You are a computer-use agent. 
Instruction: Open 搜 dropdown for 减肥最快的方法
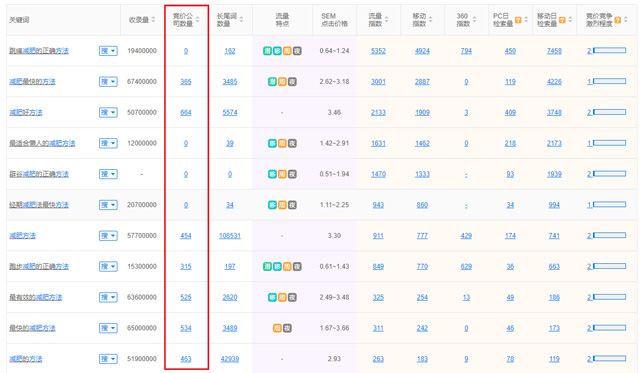(x=108, y=82)
